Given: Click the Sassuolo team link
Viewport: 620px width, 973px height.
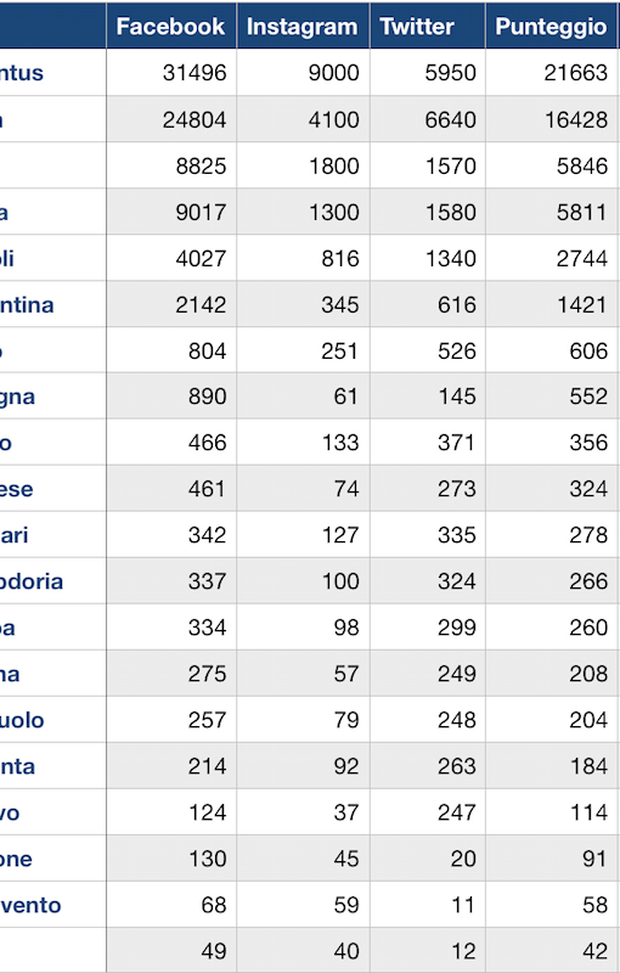Looking at the screenshot, I should pos(23,720).
